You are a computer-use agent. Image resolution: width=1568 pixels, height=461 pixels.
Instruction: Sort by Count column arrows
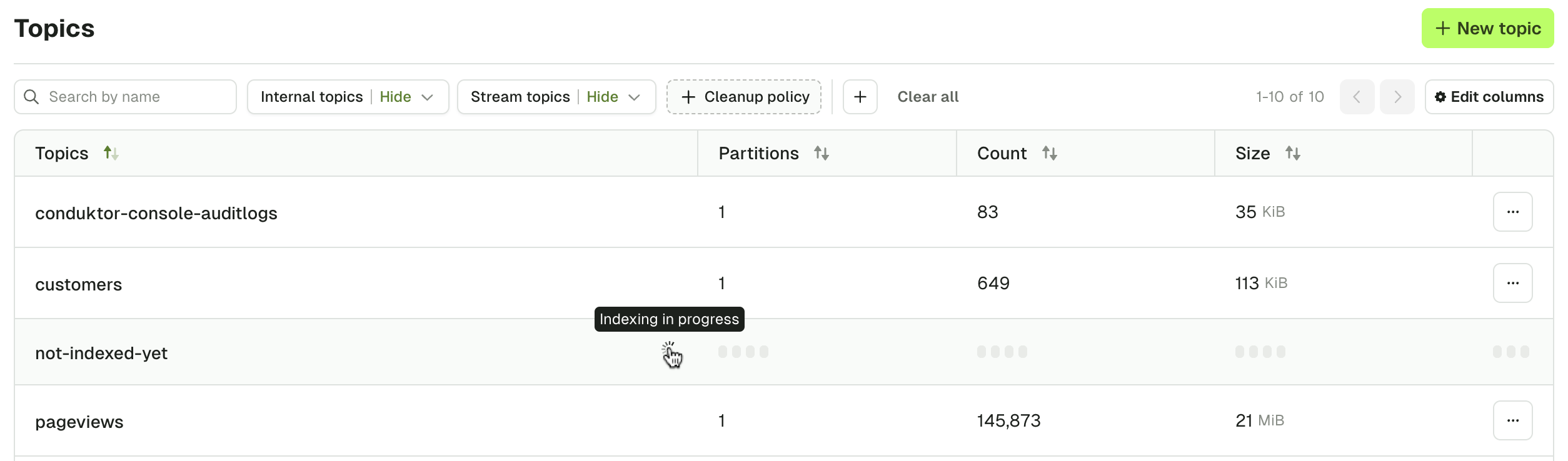pos(1050,153)
